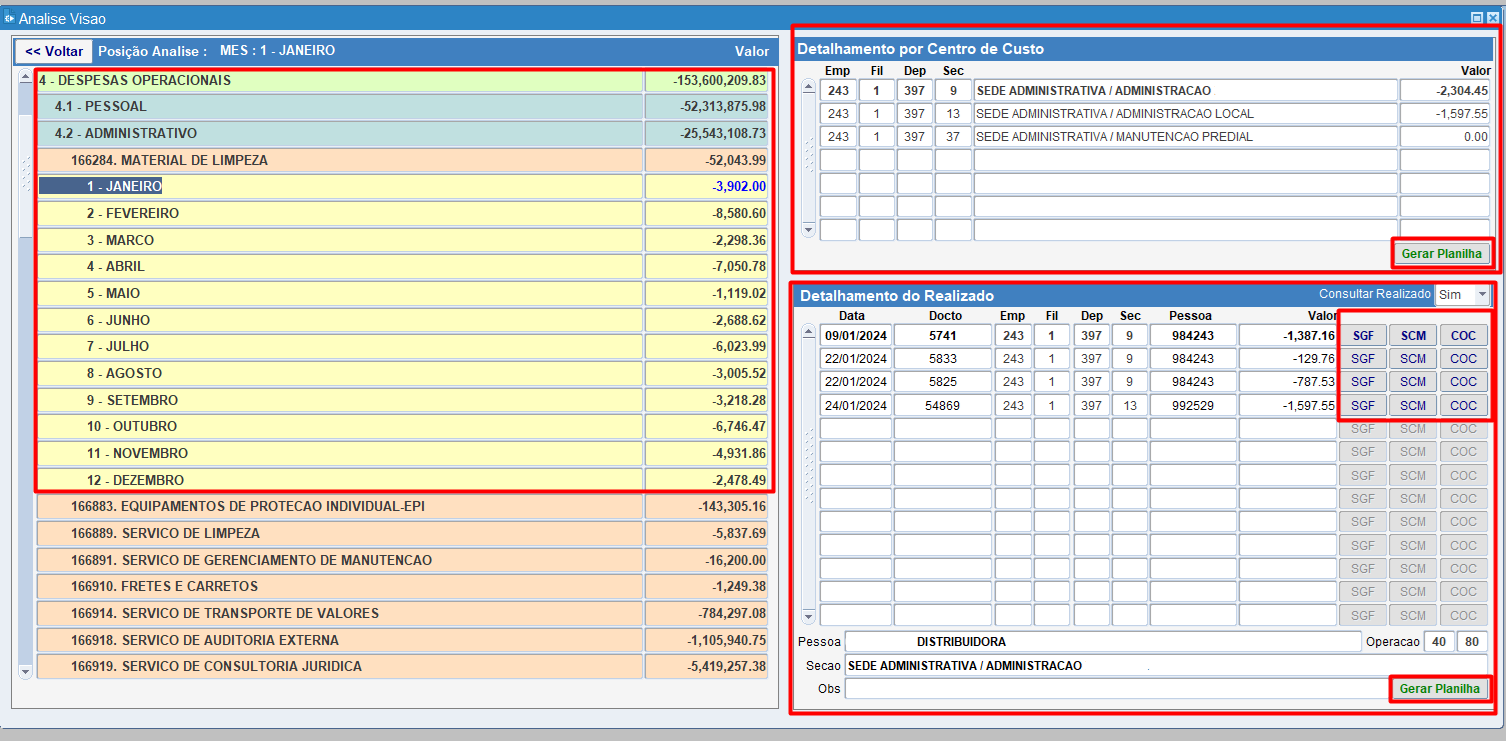This screenshot has width=1510, height=741.
Task: Open SCM for document 5833
Action: [1413, 358]
